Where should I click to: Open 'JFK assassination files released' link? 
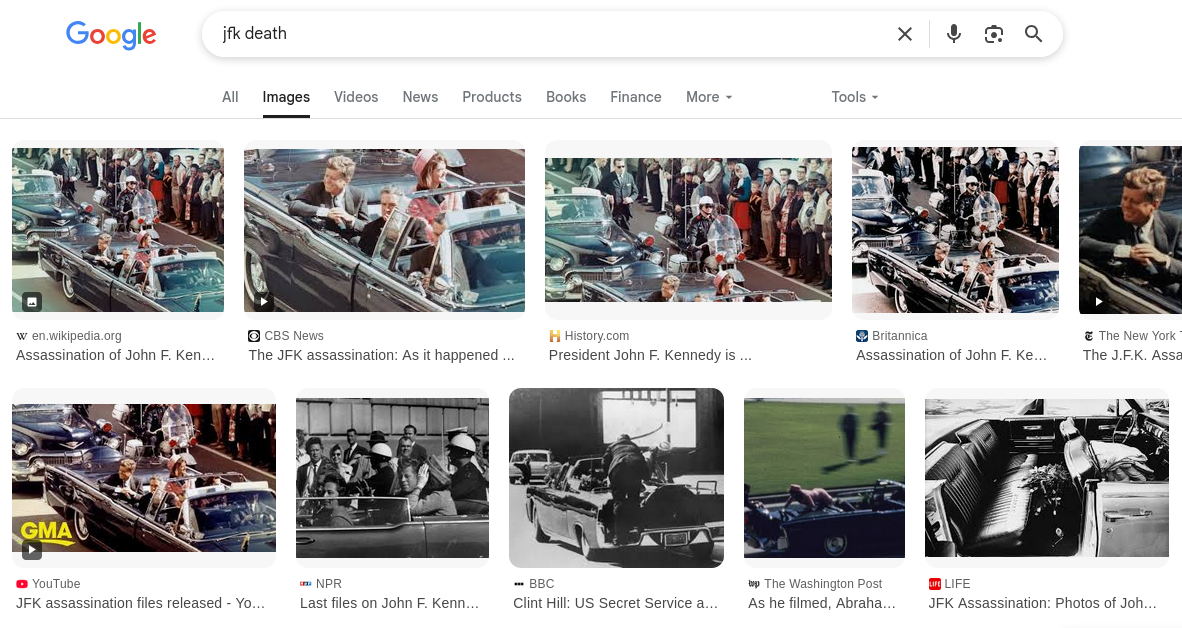pyautogui.click(x=140, y=603)
